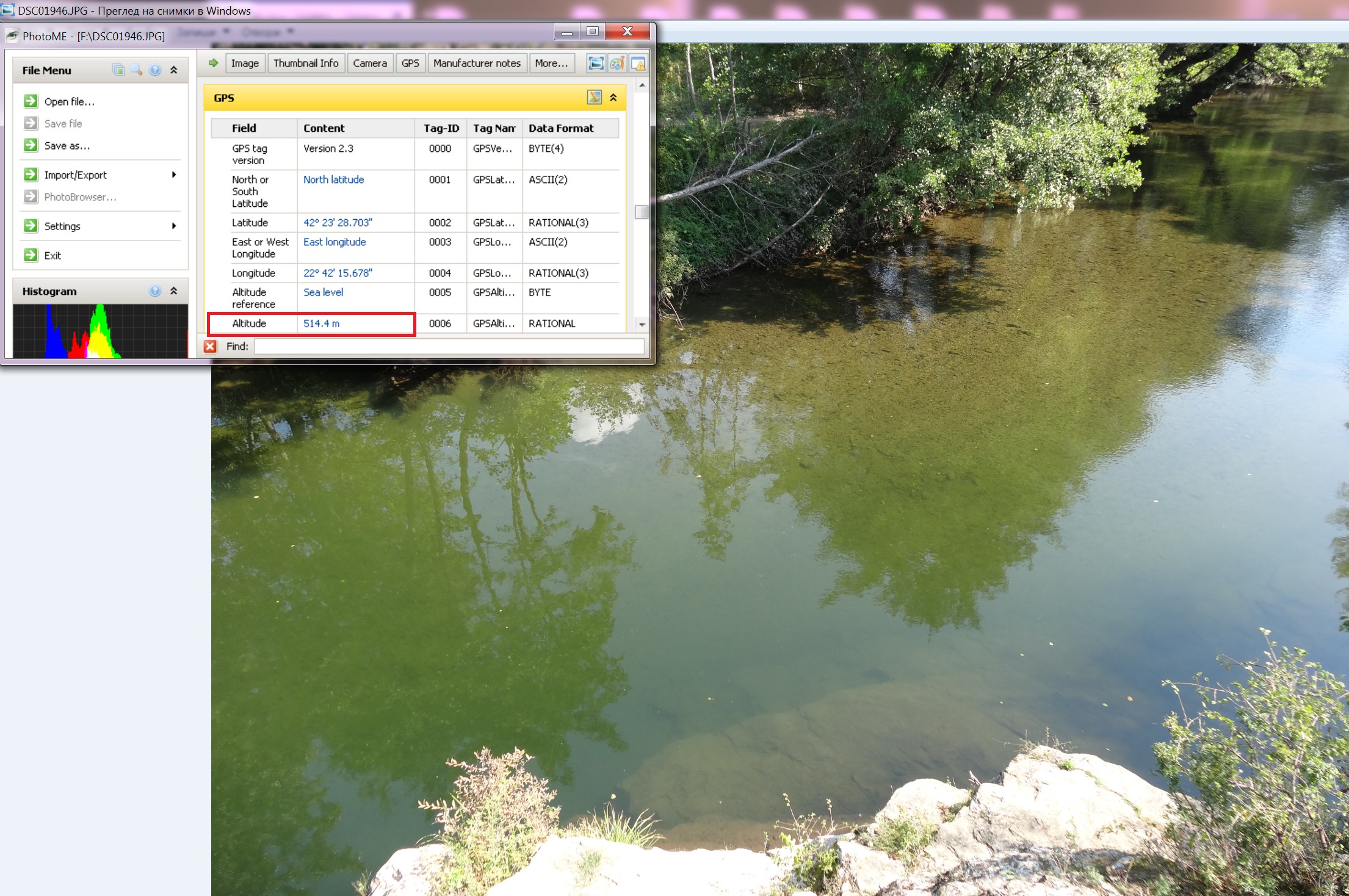Click Open file... in File Menu
Viewport: 1349px width, 896px height.
tap(69, 102)
